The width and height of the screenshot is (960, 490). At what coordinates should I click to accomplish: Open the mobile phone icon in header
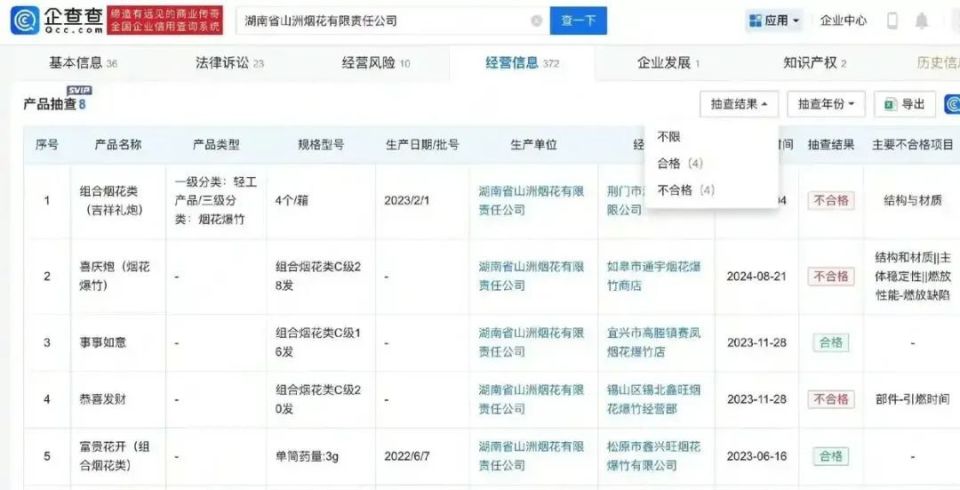(892, 21)
